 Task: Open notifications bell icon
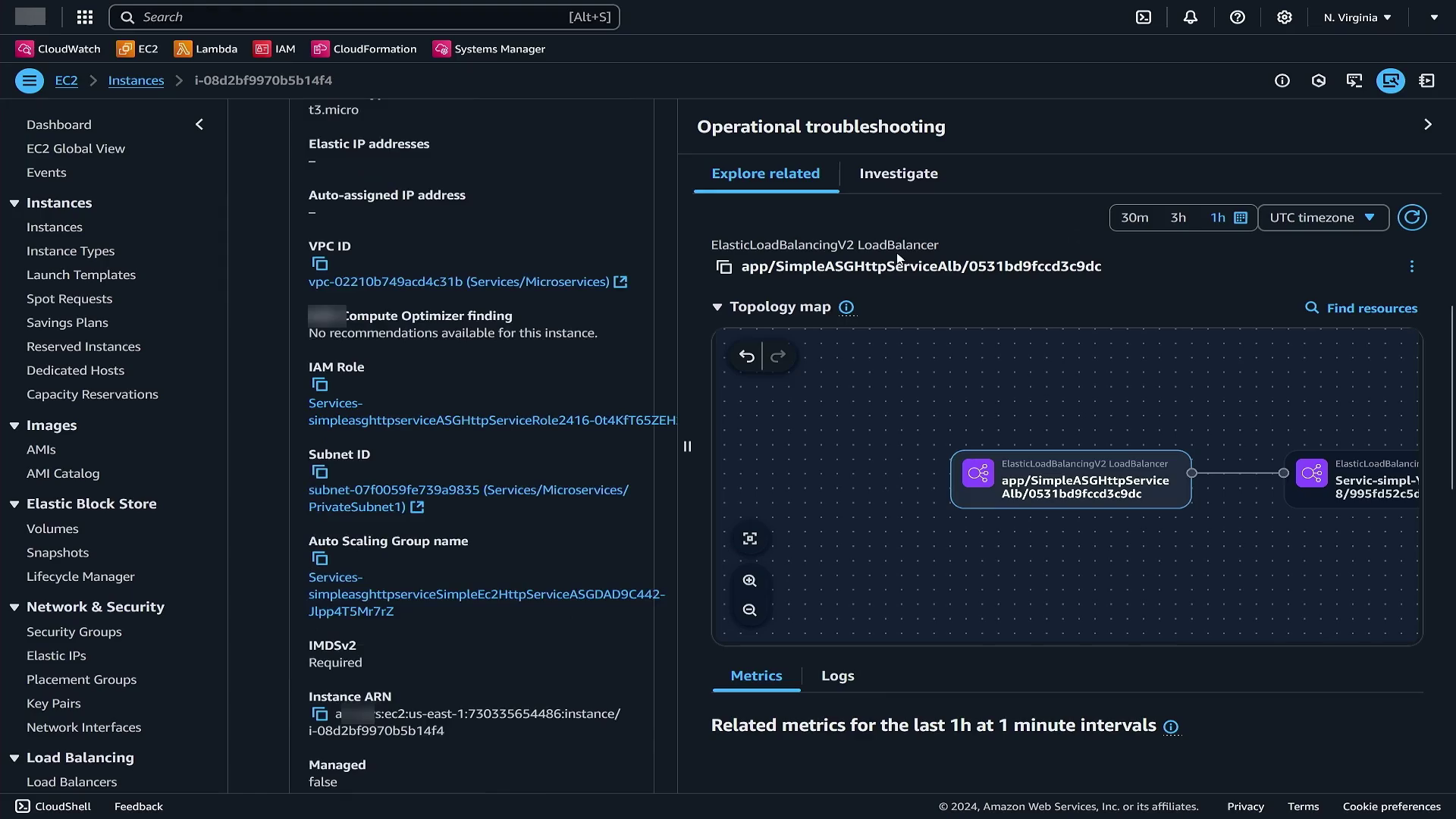click(x=1191, y=17)
